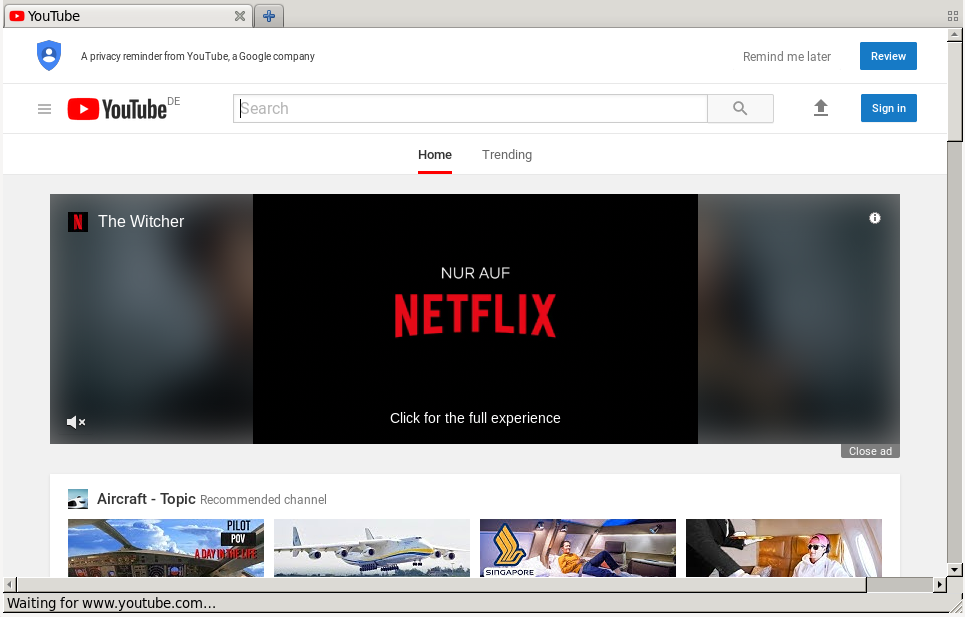This screenshot has width=965, height=617.
Task: Click the privacy shield icon
Action: tap(49, 55)
